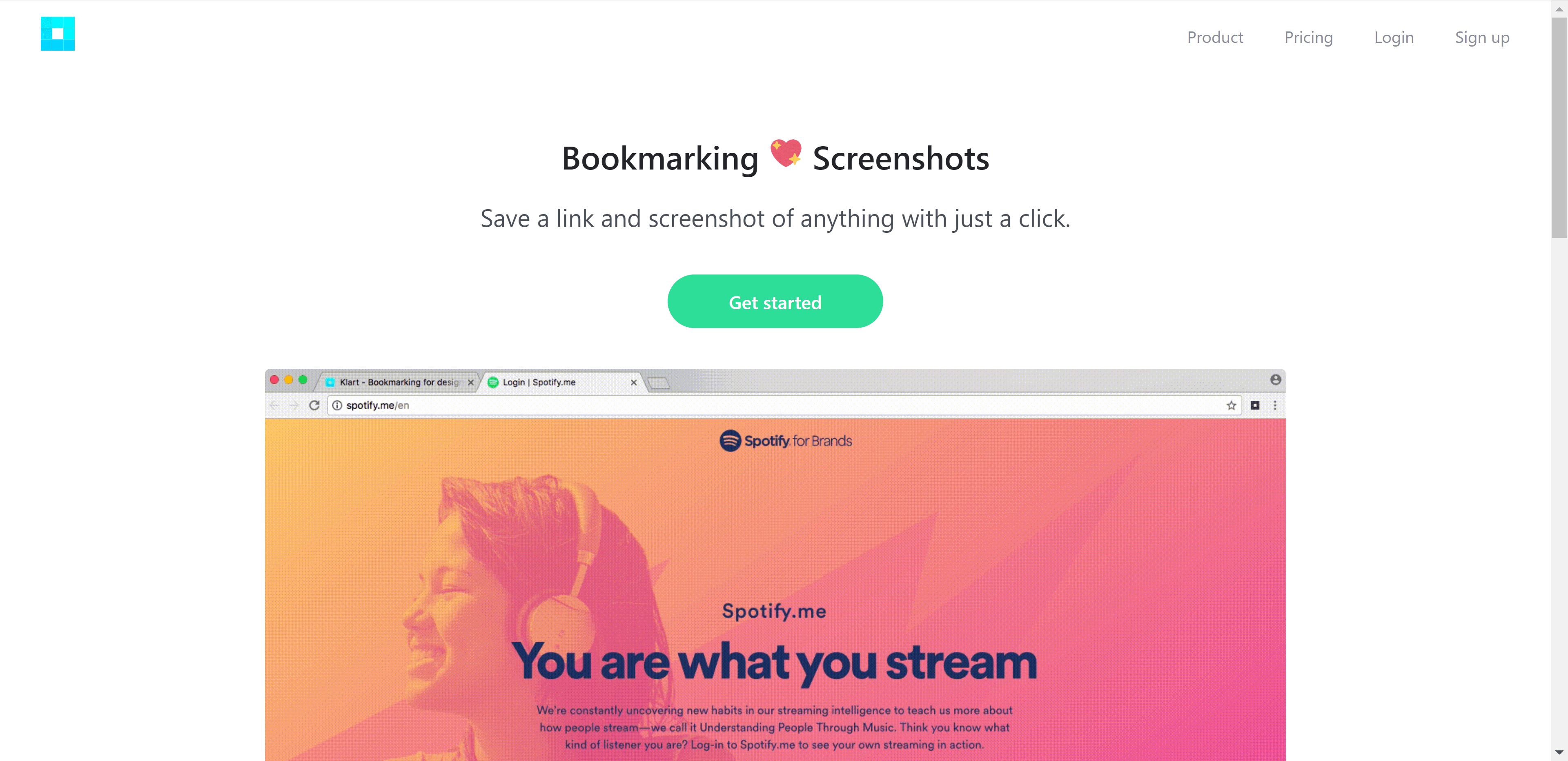Click the profile avatar icon in mockup title bar
This screenshot has height=761, width=1568.
(x=1275, y=380)
